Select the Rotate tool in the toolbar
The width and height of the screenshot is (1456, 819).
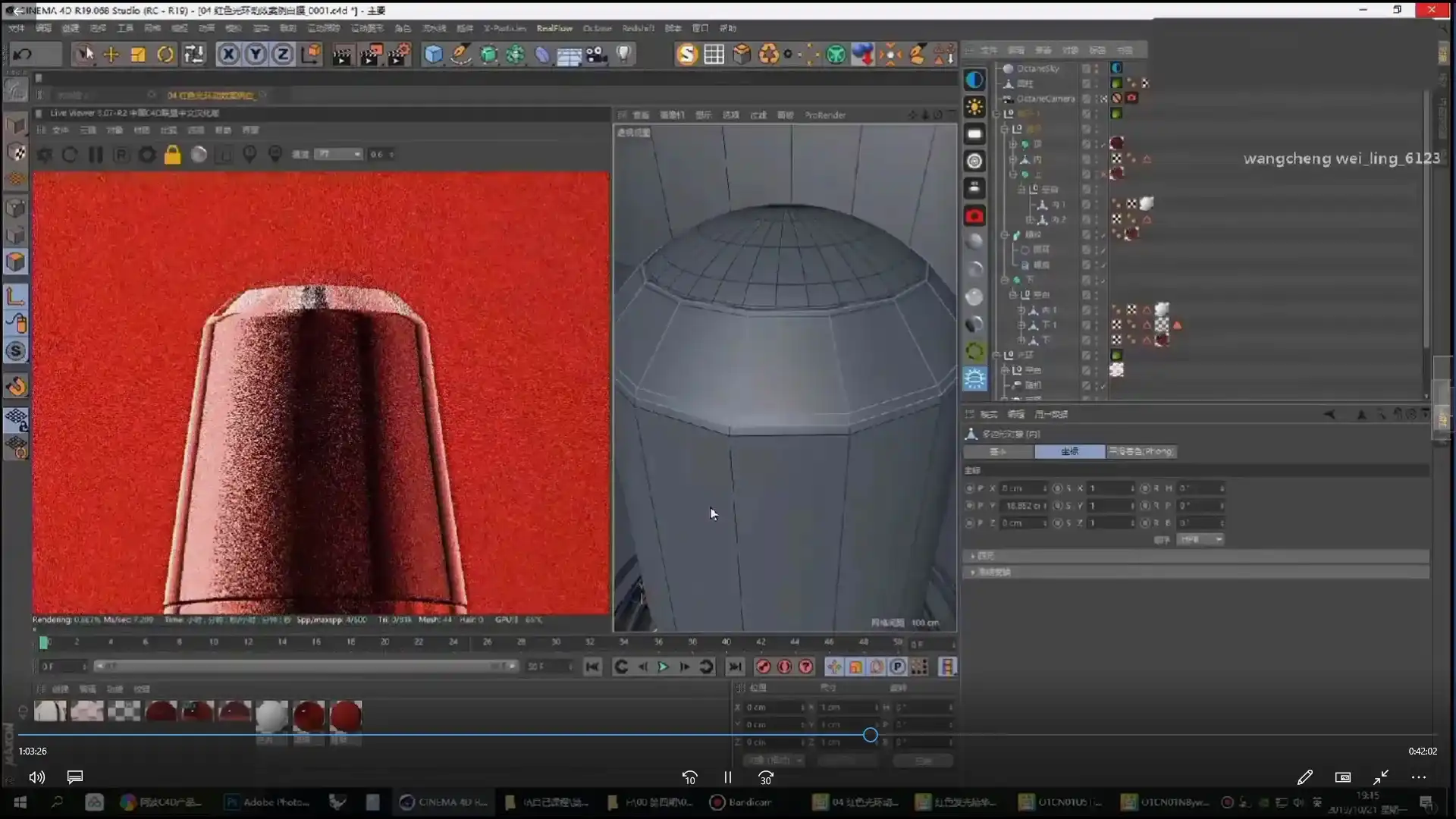click(165, 54)
